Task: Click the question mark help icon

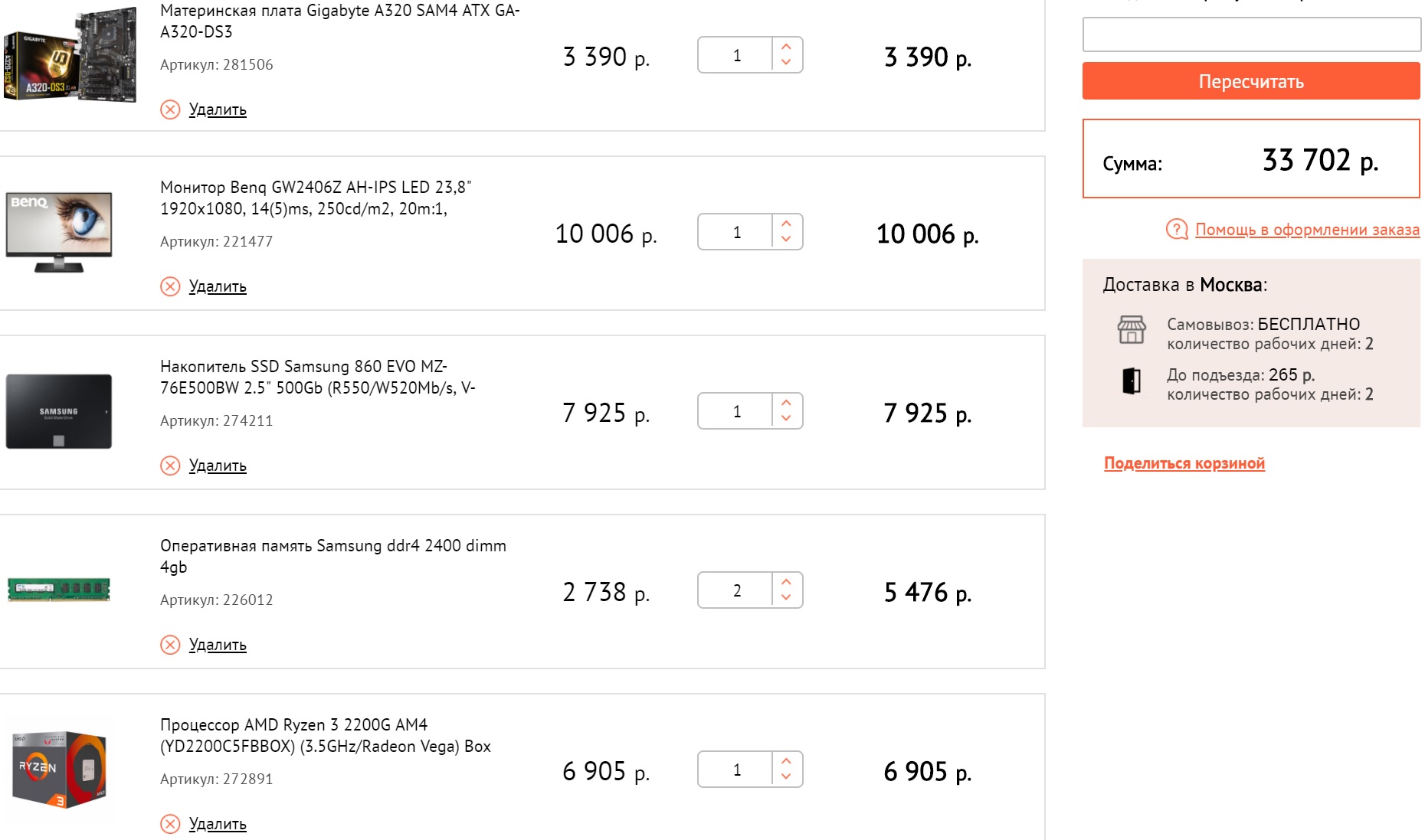Action: point(1176,229)
